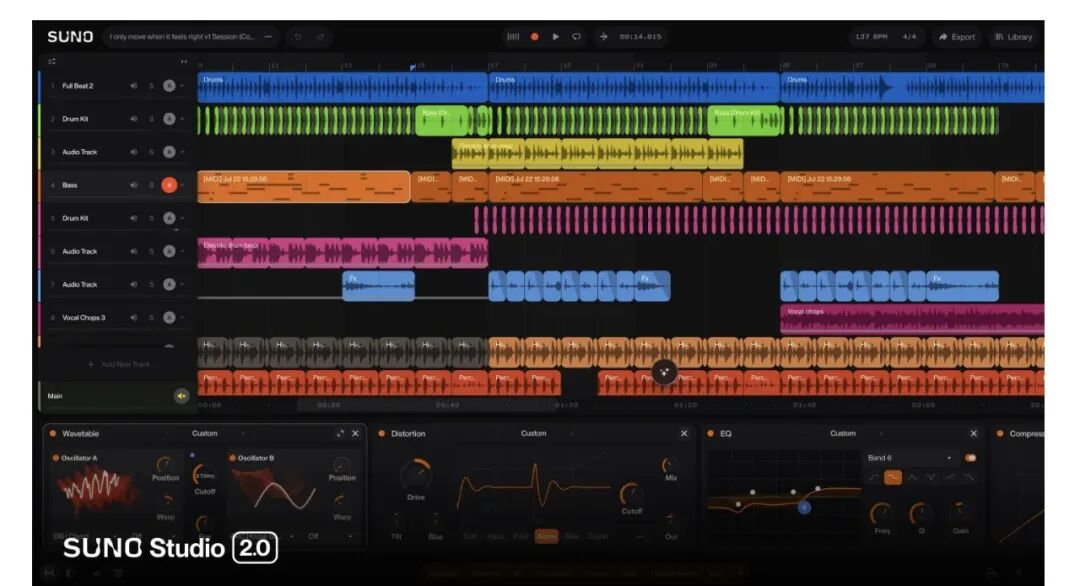
Task: Click the Wavetable Cutoff knob
Action: (204, 475)
